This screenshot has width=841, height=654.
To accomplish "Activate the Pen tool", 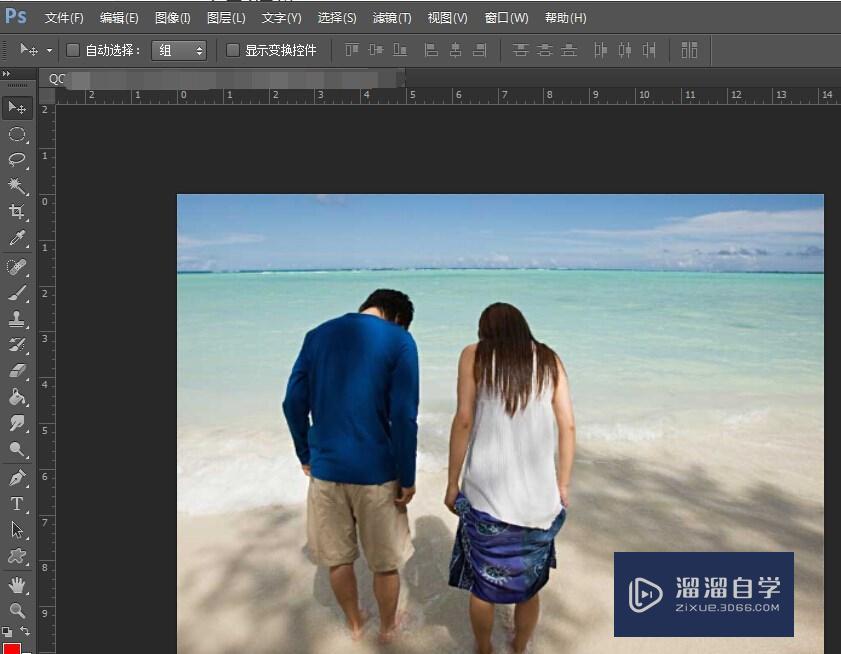I will (x=17, y=478).
